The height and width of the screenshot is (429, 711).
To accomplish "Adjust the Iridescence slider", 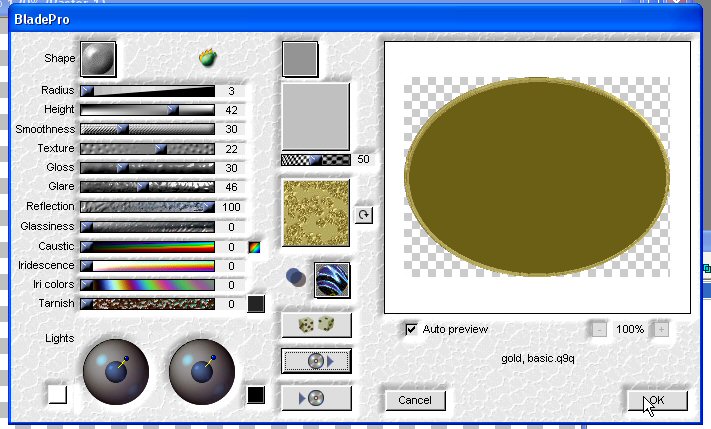I will (147, 266).
